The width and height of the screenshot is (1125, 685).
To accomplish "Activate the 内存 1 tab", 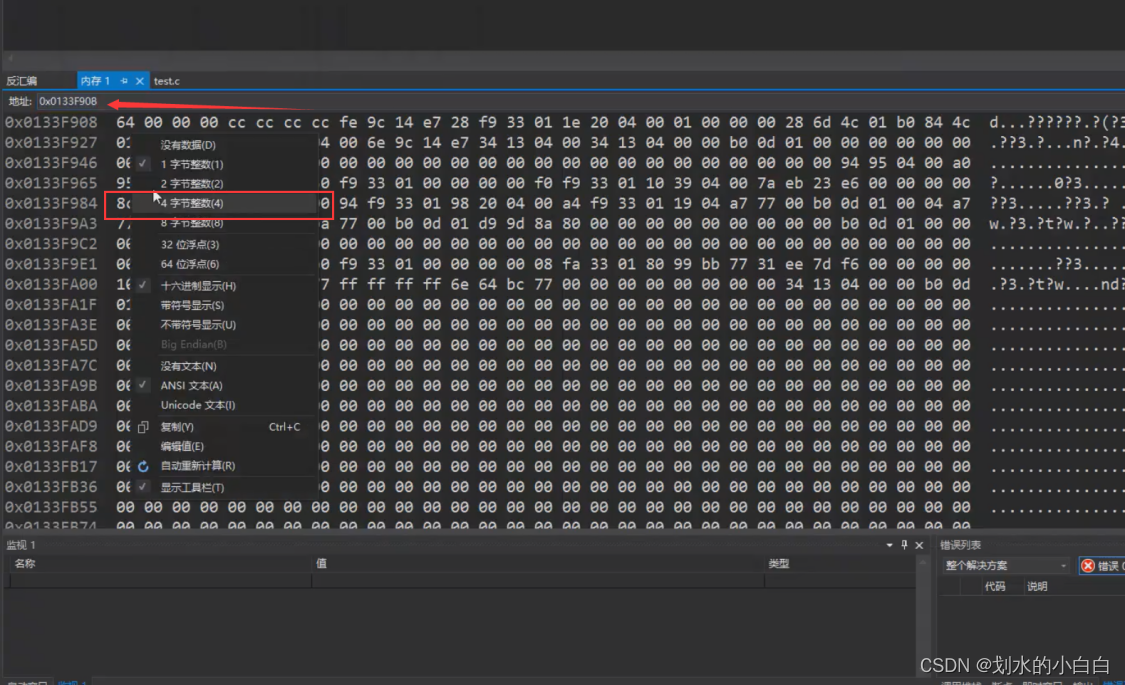I will point(95,81).
